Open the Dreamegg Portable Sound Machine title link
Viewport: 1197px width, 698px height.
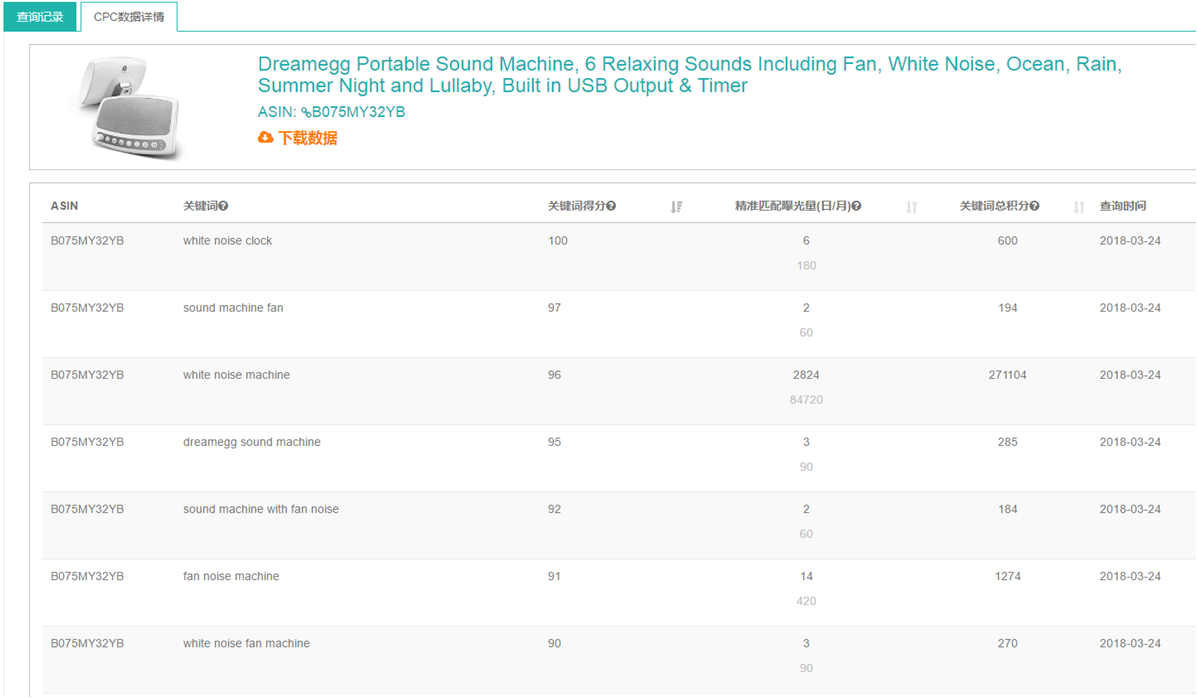pos(689,75)
